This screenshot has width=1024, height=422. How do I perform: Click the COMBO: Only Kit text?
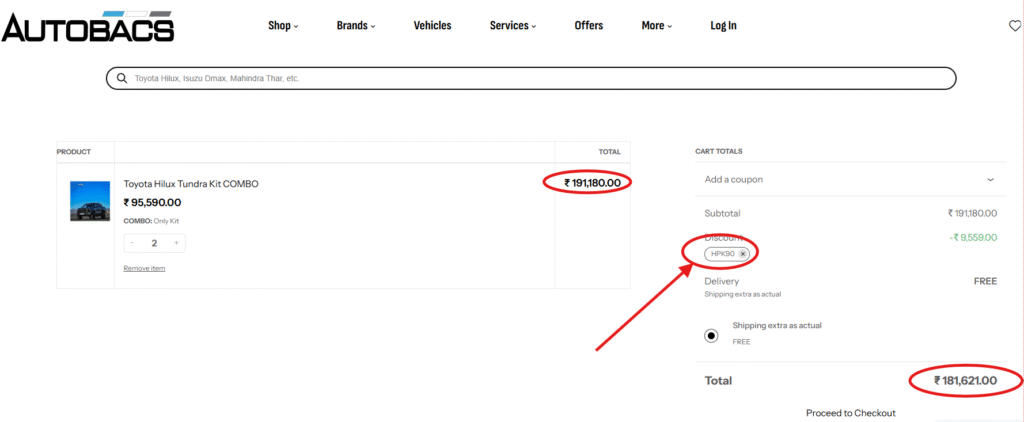click(151, 221)
